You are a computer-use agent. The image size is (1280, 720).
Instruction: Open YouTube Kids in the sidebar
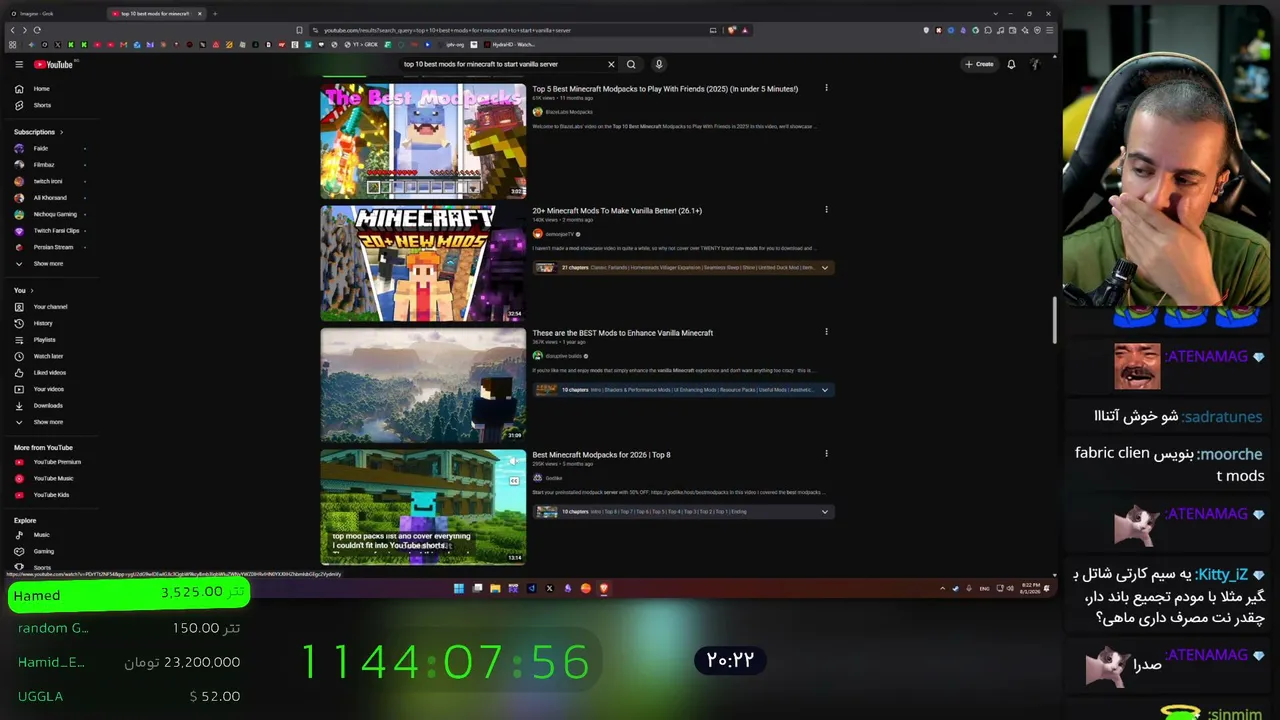click(x=50, y=495)
